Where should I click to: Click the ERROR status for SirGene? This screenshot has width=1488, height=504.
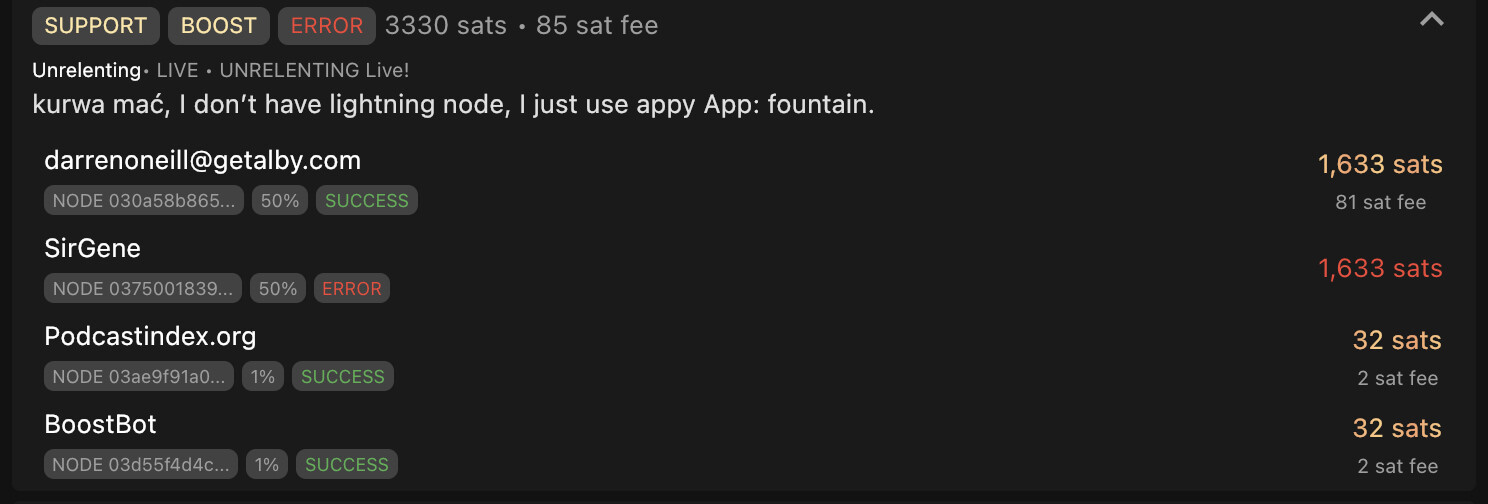(352, 288)
